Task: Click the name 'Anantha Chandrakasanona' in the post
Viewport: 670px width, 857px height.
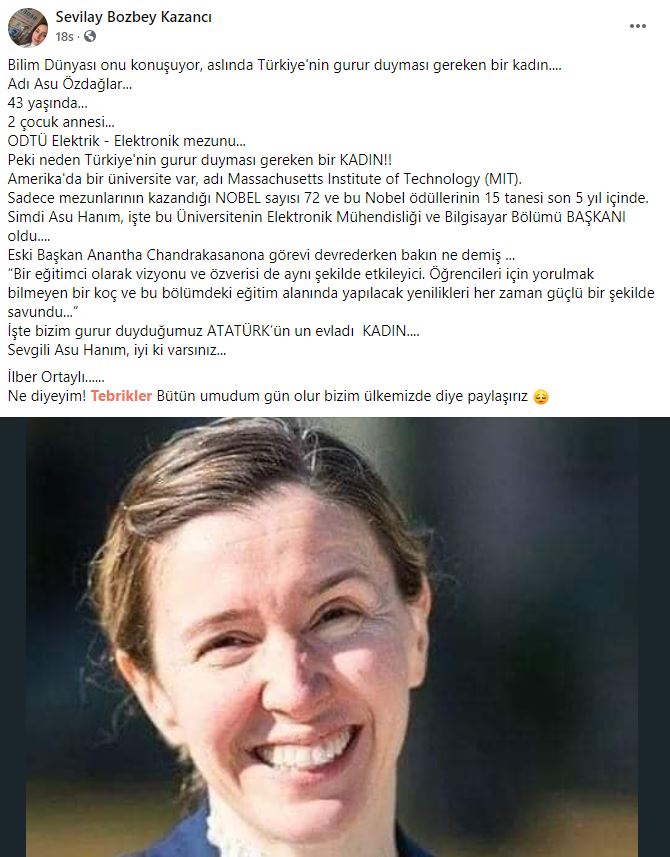Action: coord(170,255)
